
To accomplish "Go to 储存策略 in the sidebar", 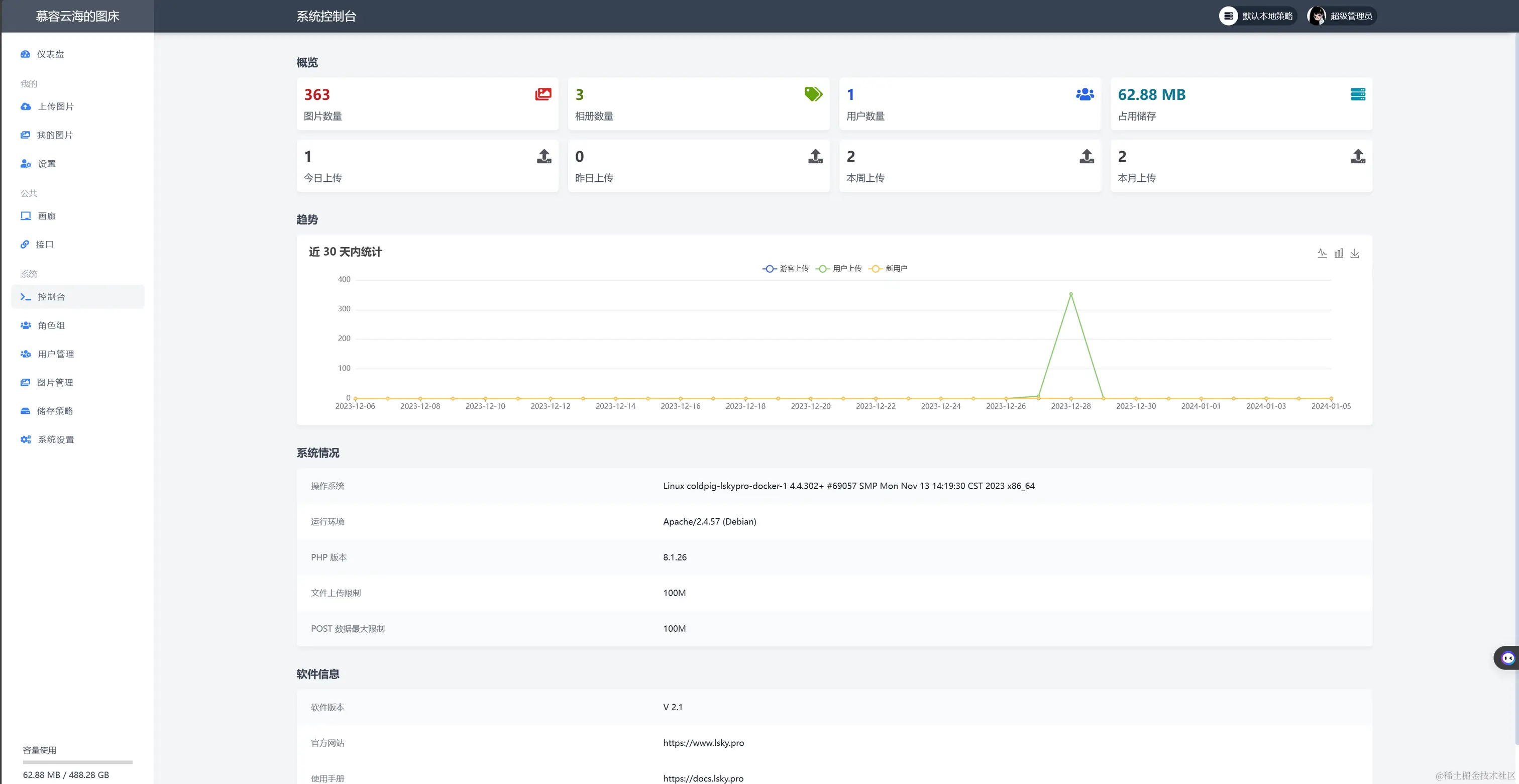I will click(55, 411).
